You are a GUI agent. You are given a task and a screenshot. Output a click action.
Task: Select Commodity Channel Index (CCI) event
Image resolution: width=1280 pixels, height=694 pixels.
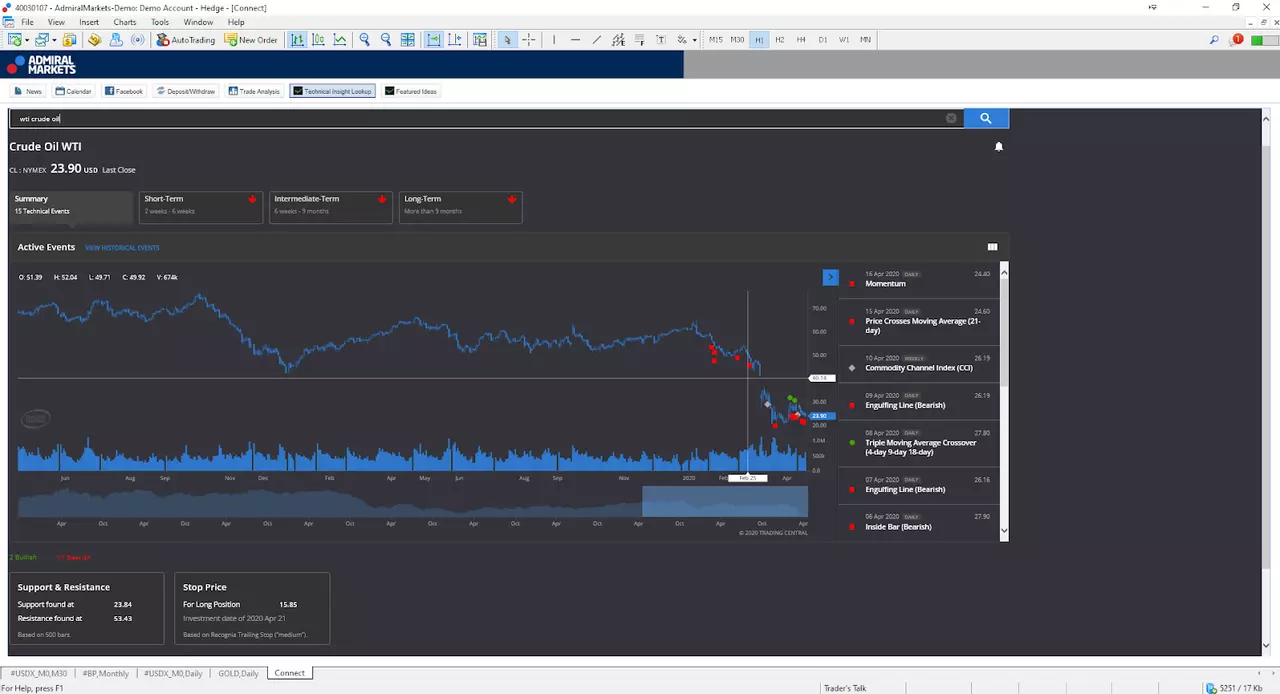[918, 363]
